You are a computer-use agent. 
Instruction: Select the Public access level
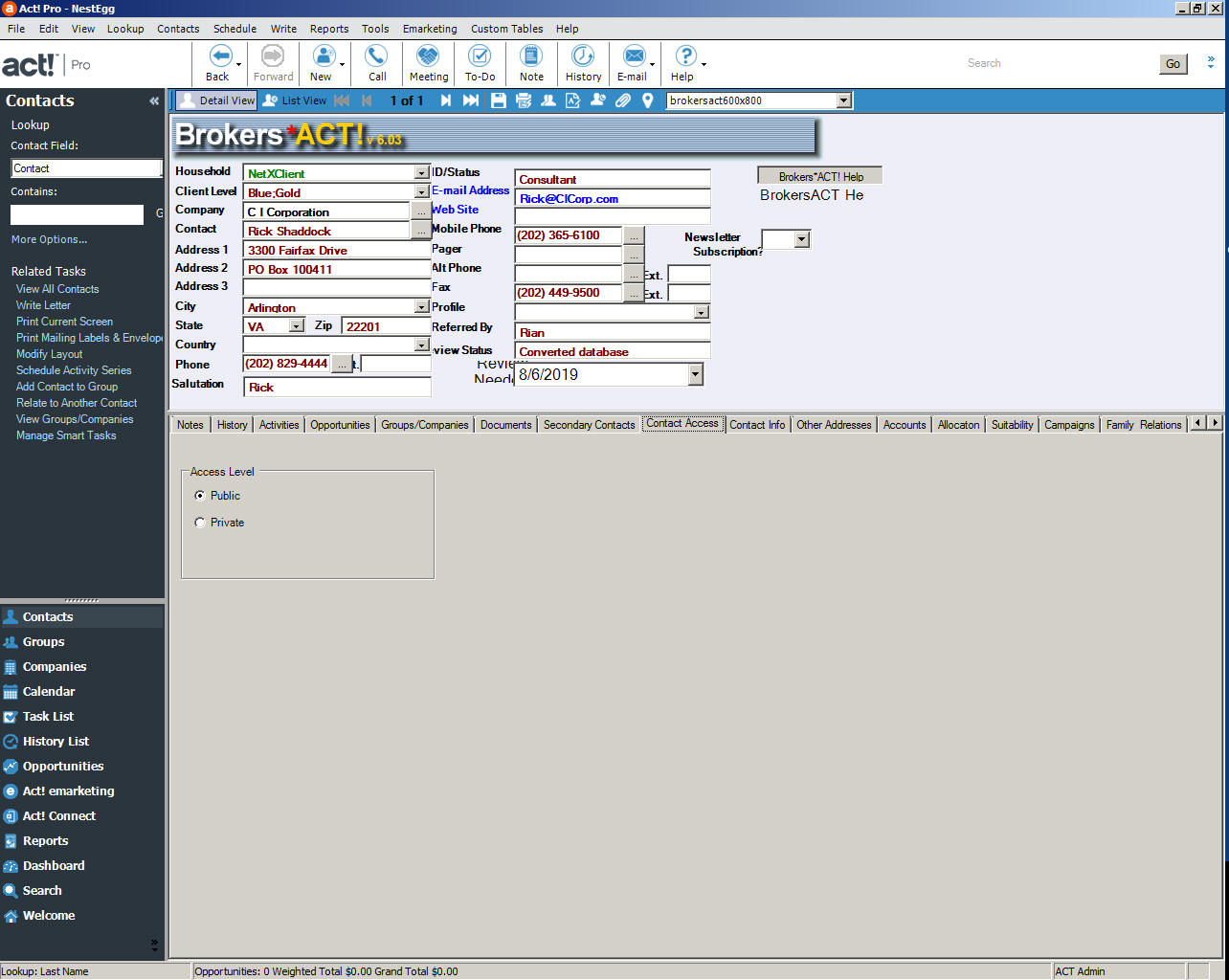pyautogui.click(x=200, y=496)
